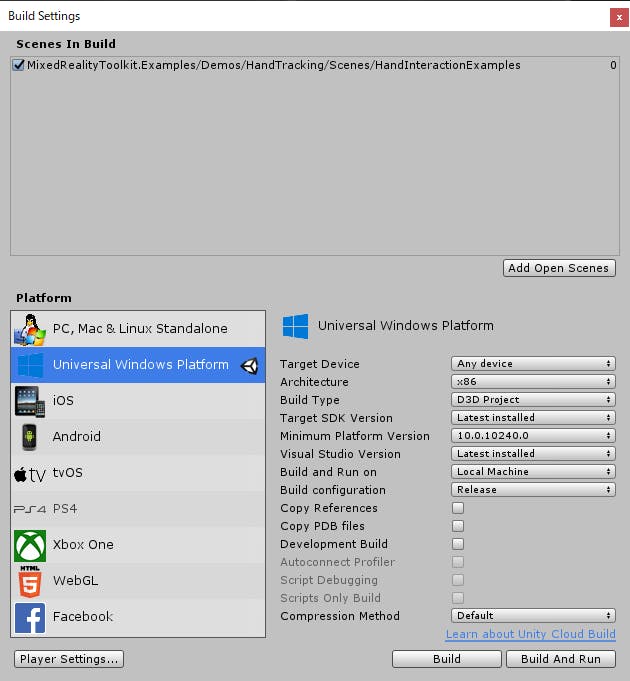Screen dimensions: 630x681
Task: Click the HTML5 WebGL icon
Action: pos(30,582)
